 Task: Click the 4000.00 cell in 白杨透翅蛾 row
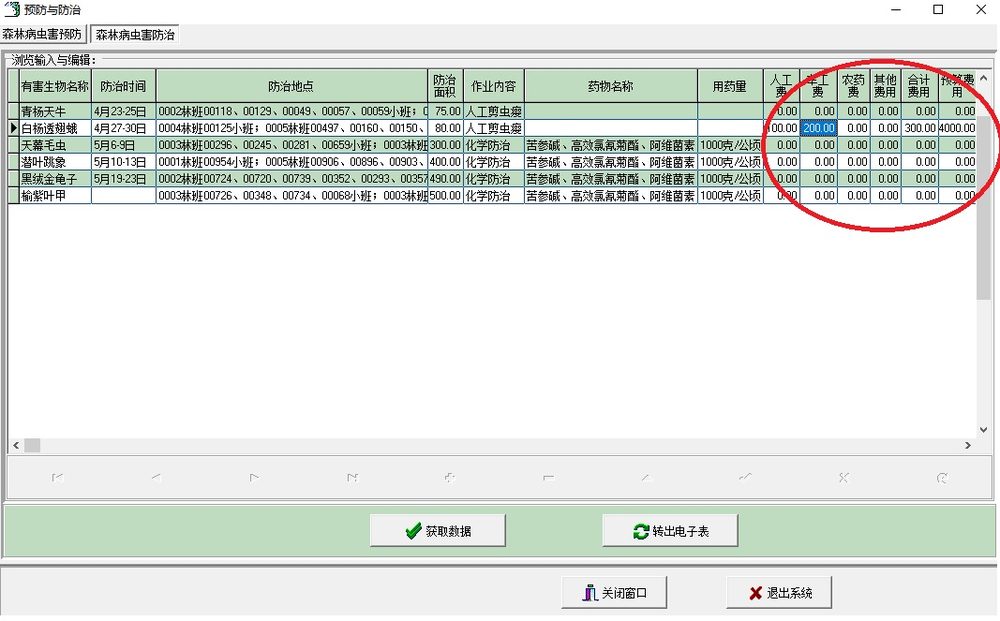point(957,128)
